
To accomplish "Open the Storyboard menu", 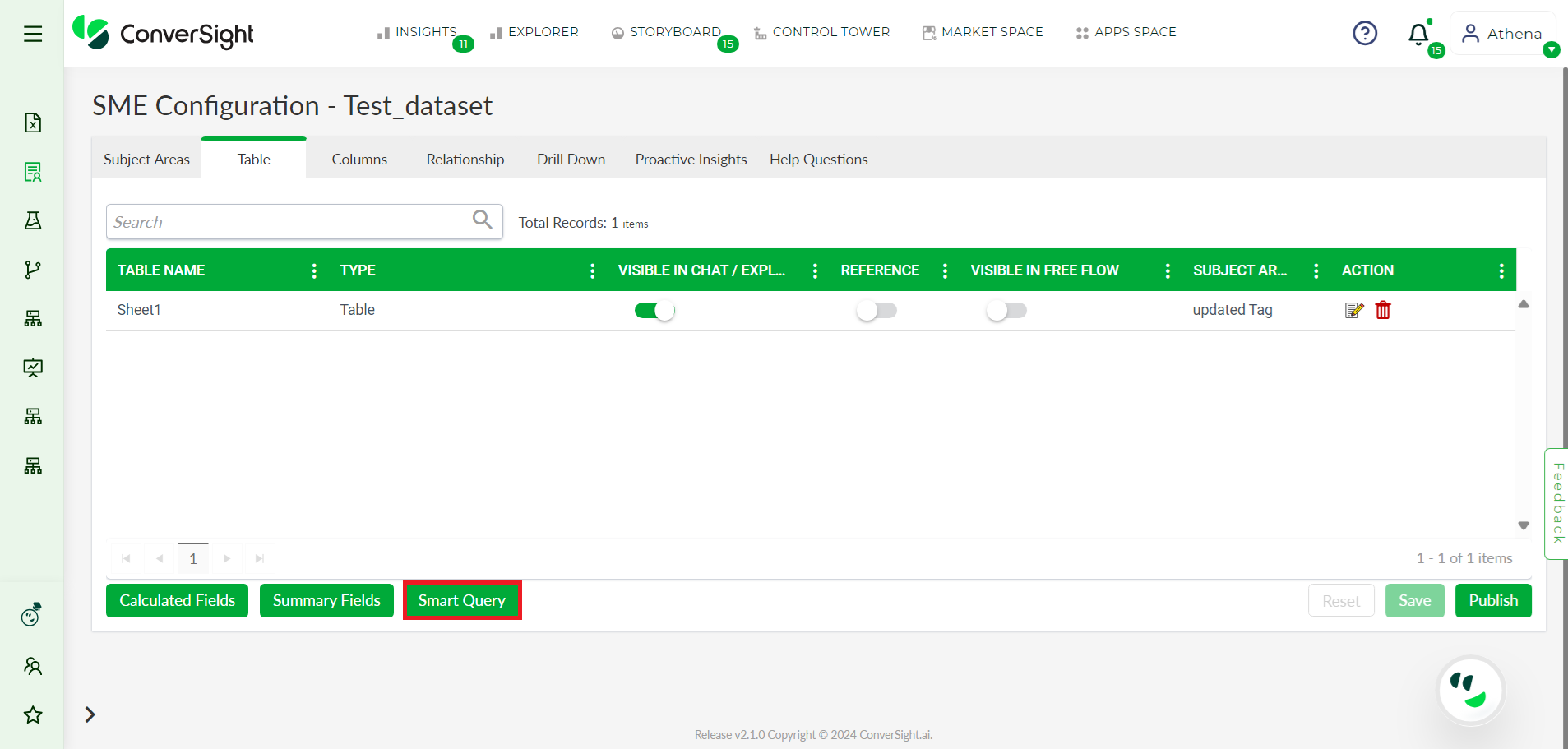I will (x=666, y=32).
